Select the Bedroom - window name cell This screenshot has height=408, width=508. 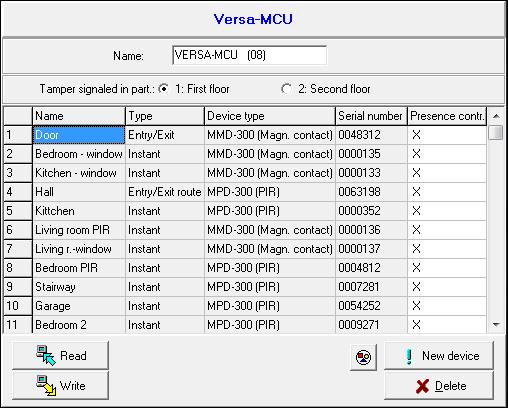(x=79, y=154)
